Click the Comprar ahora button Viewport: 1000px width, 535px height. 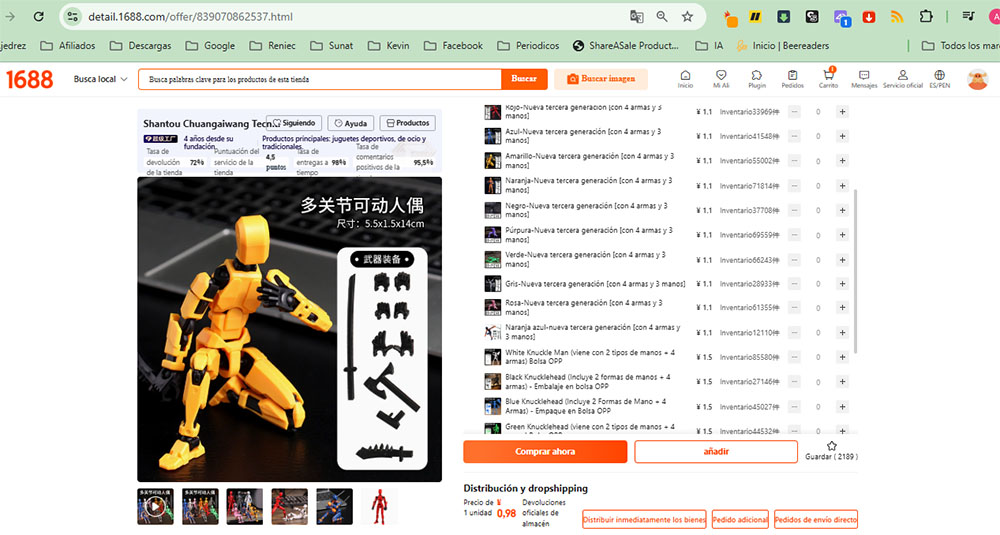(545, 452)
